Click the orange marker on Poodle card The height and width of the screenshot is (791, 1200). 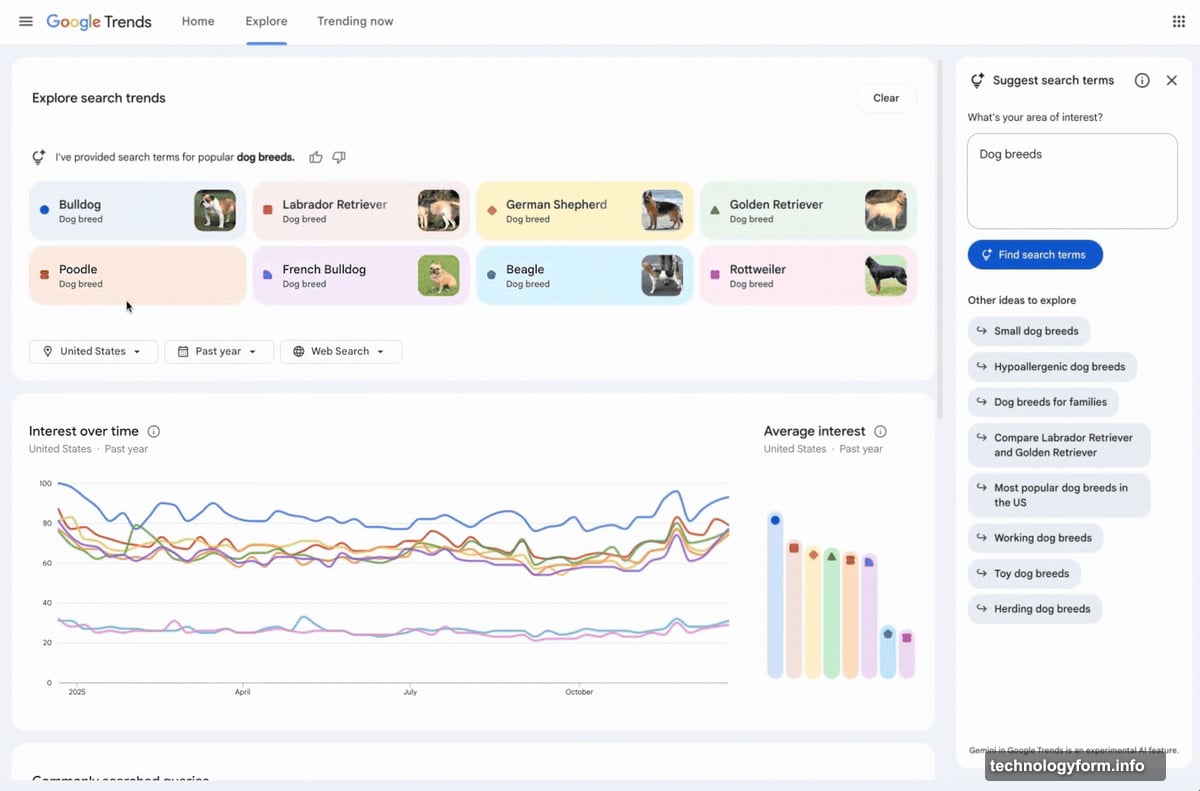(44, 275)
